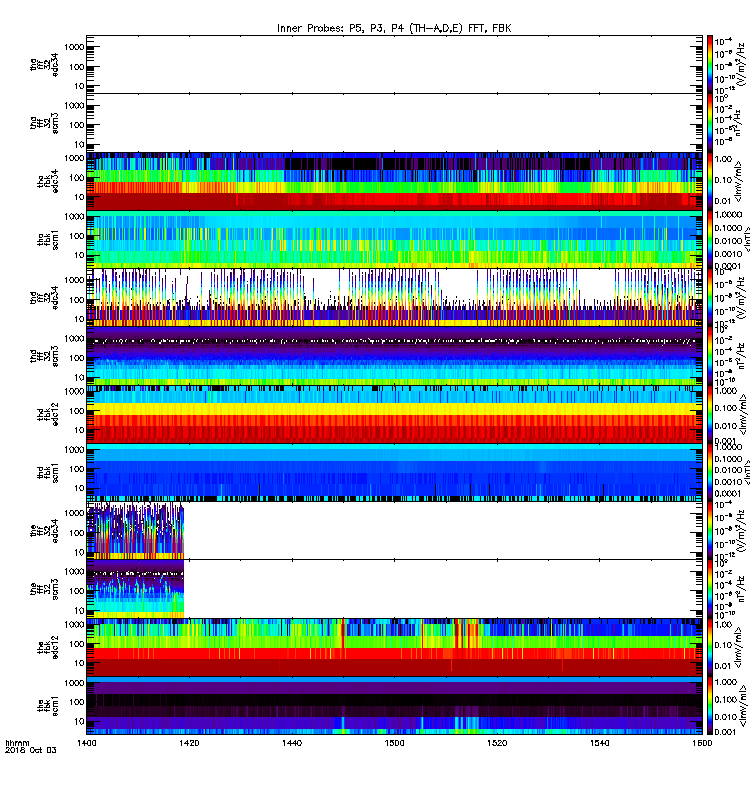Click the 10 frequency tick of the fbk scm1 panel
750x800 pixels.
(79, 721)
